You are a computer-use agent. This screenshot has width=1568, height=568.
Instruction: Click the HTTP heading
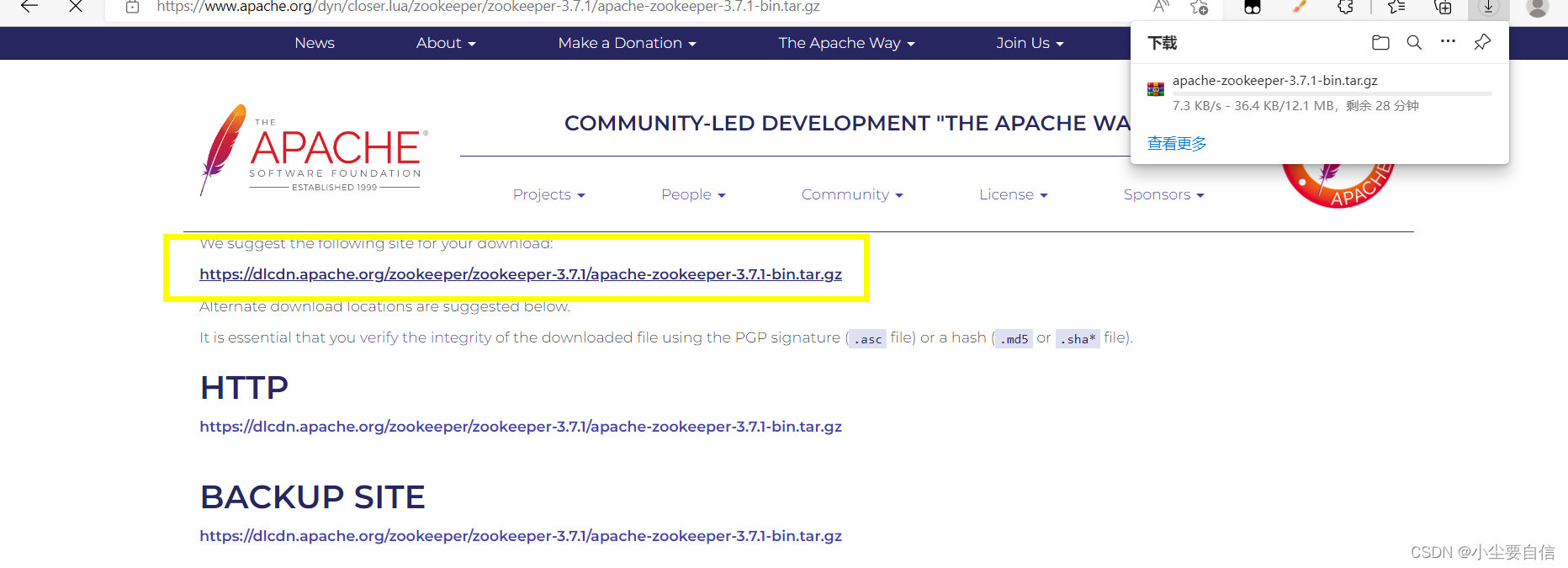click(244, 388)
